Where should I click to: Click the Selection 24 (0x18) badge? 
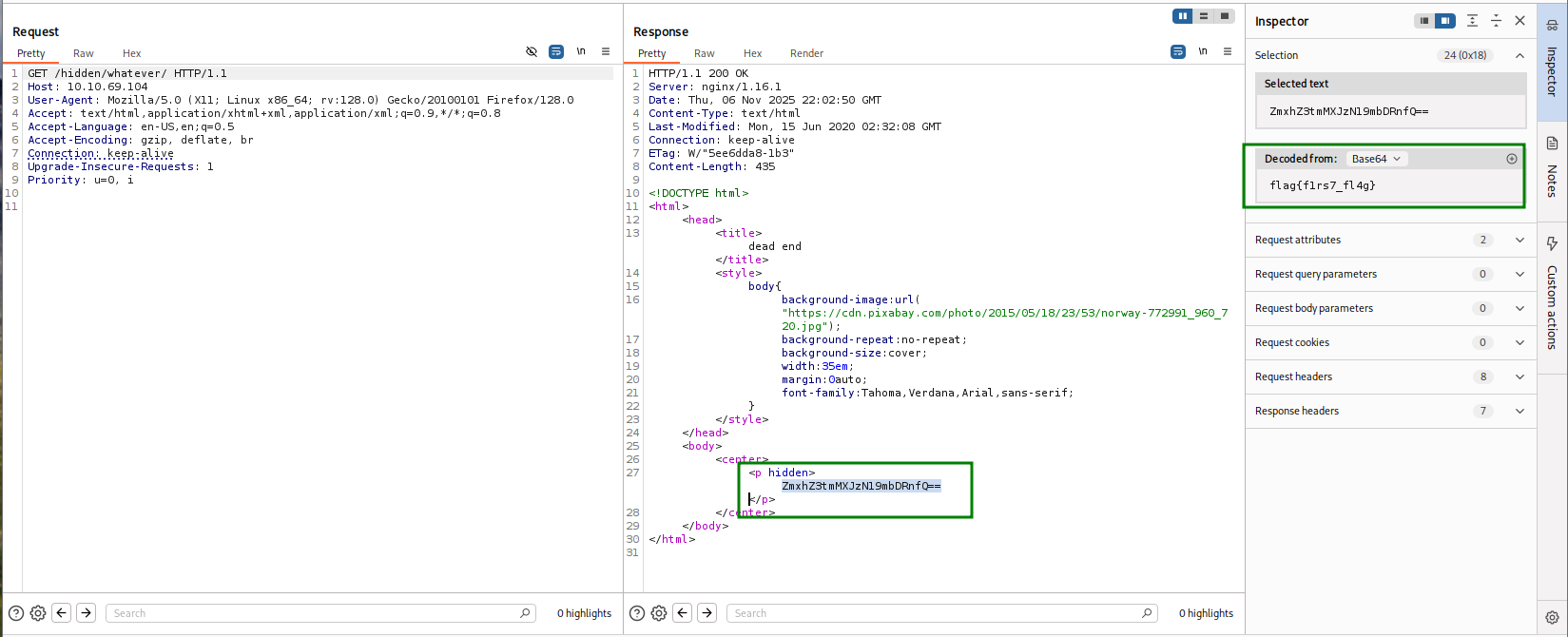1465,55
